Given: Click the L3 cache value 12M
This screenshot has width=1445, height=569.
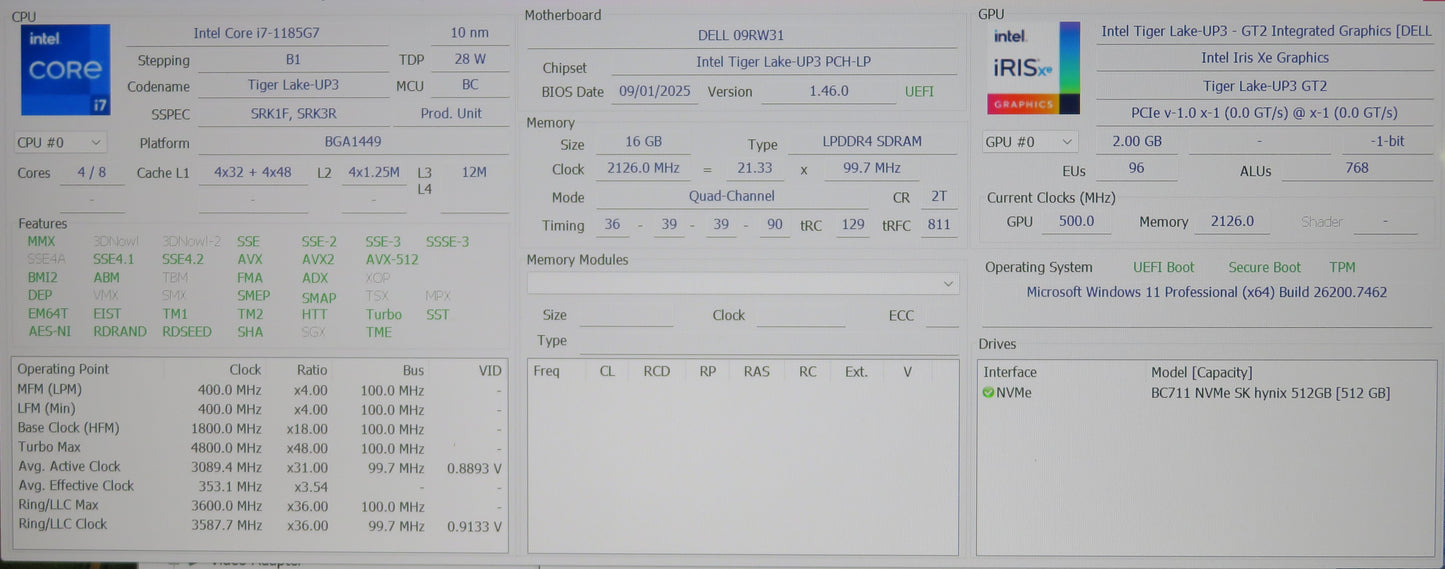Looking at the screenshot, I should point(474,172).
